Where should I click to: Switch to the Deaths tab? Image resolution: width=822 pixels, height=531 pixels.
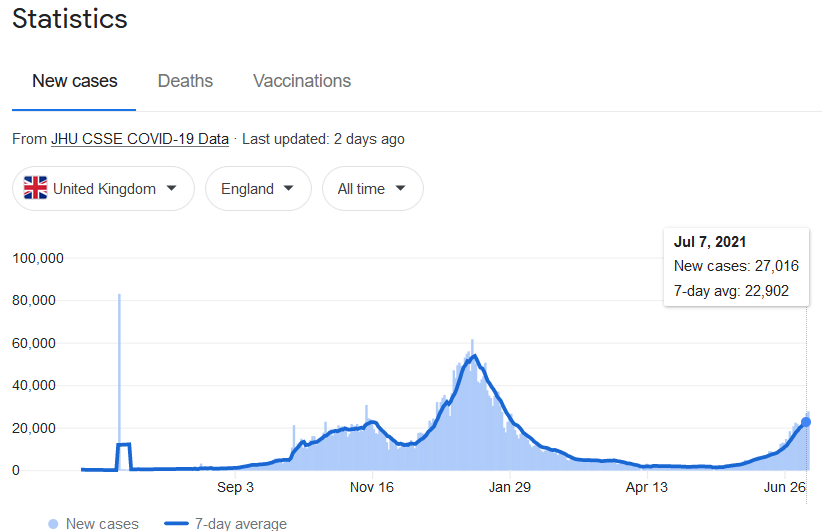(x=185, y=81)
